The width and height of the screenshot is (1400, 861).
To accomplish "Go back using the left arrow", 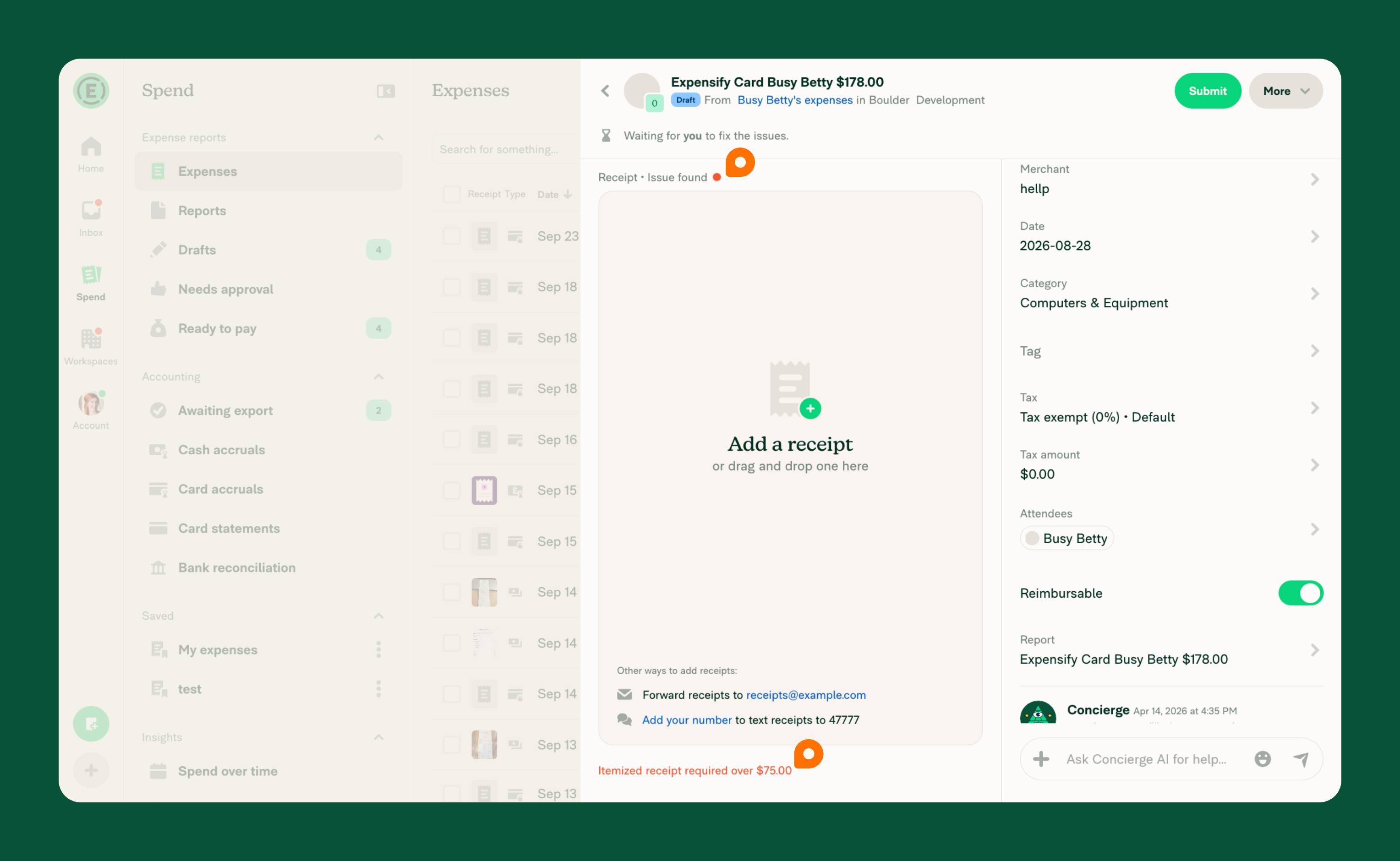I will [x=606, y=91].
